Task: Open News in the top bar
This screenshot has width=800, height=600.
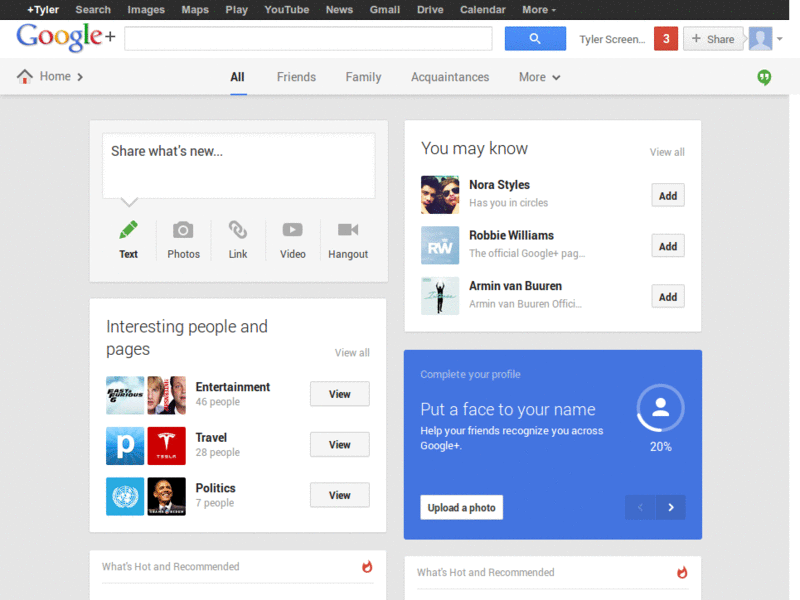Action: tap(339, 10)
